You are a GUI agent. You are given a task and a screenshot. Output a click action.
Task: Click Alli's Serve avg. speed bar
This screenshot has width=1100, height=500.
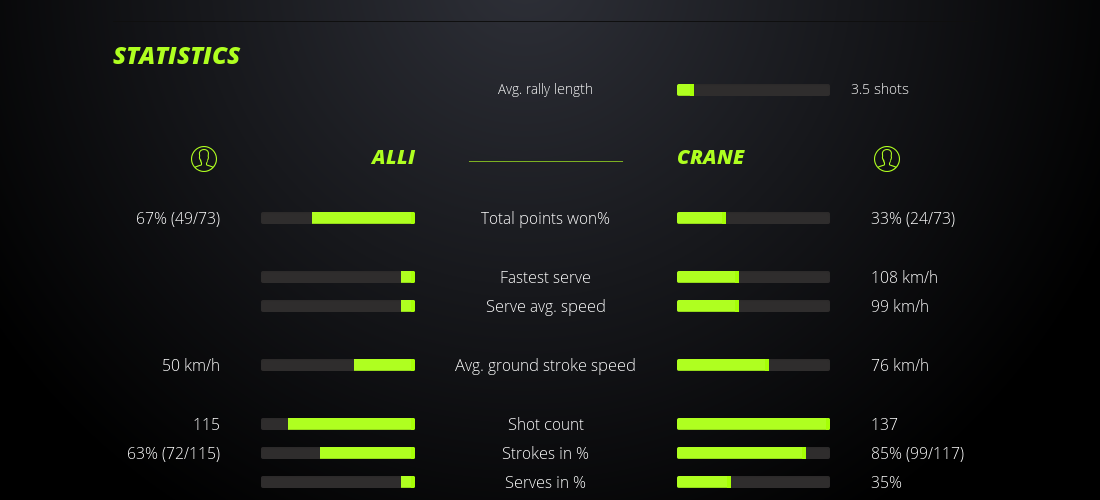pos(338,306)
